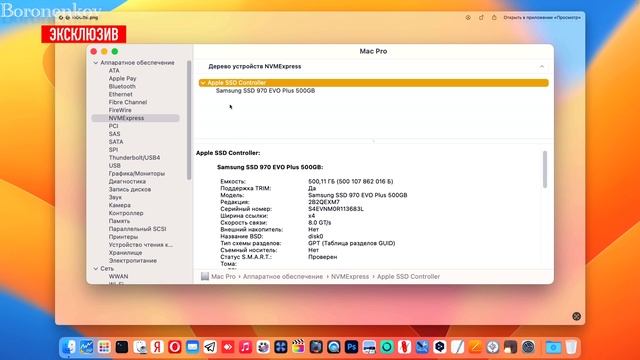
Task: Select SAS in the sidebar
Action: point(114,134)
